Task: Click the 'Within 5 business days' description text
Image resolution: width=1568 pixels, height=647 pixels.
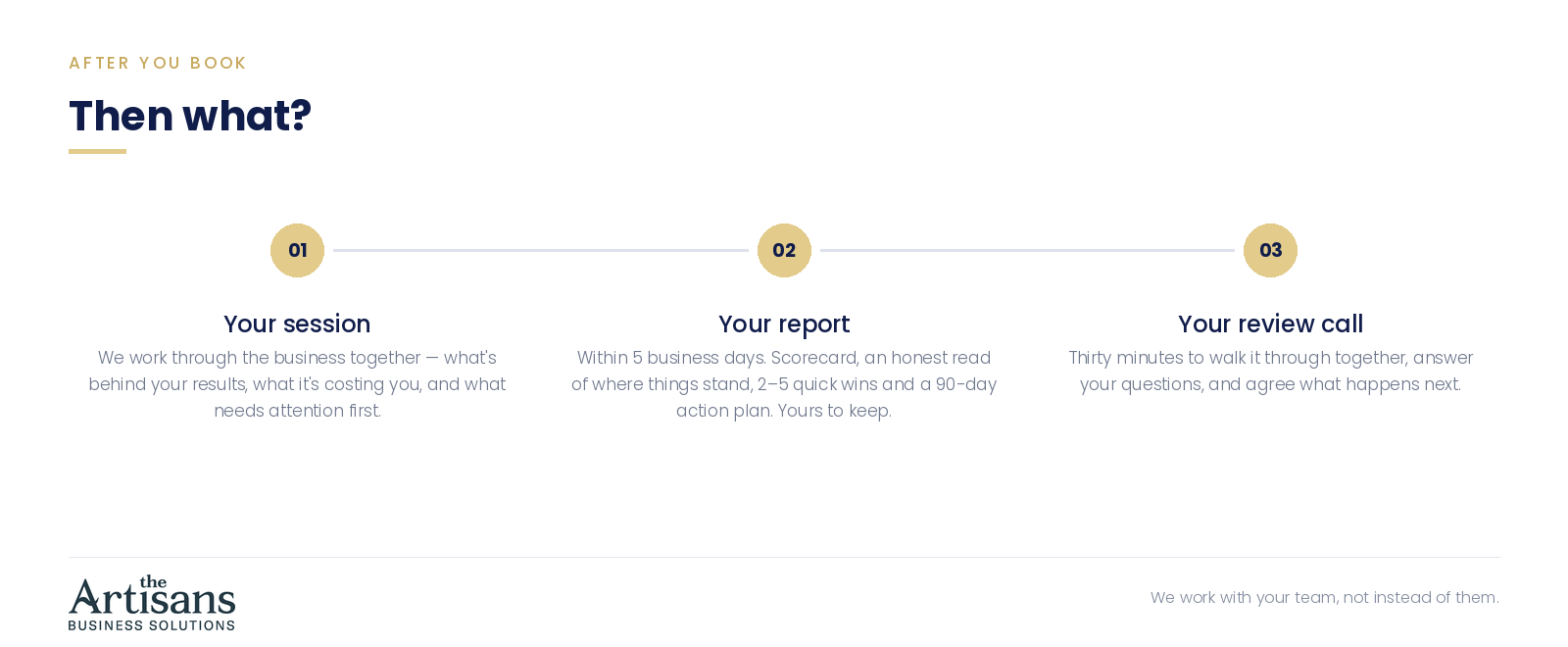Action: (784, 384)
